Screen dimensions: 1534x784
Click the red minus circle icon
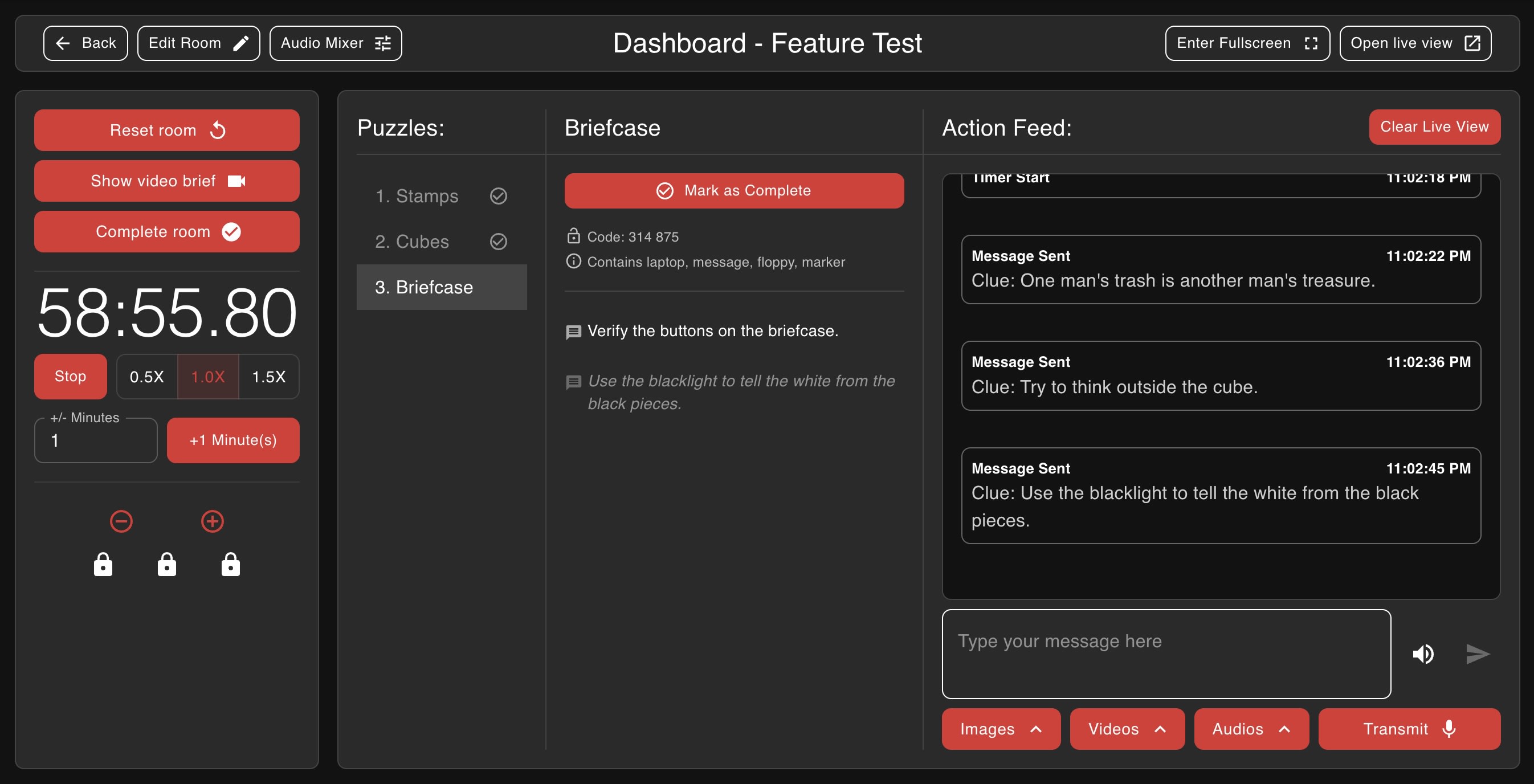coord(121,521)
